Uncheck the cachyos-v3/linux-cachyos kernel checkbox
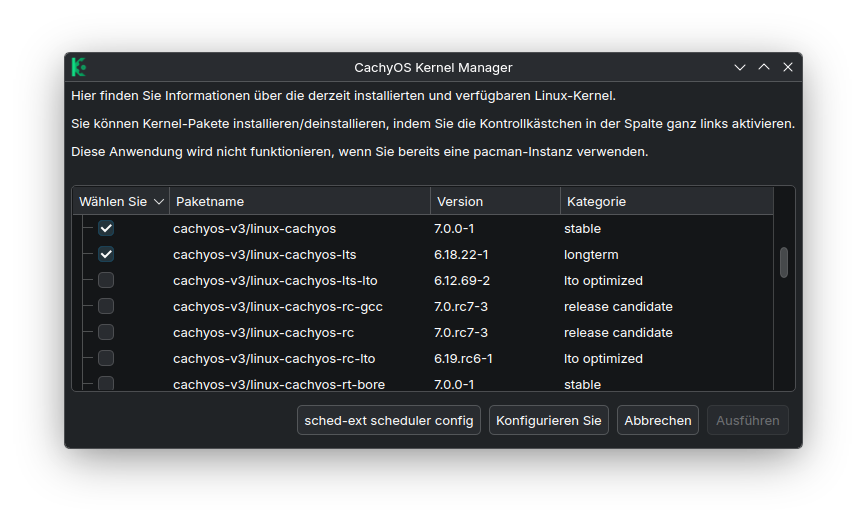Image resolution: width=867 pixels, height=525 pixels. pyautogui.click(x=106, y=228)
